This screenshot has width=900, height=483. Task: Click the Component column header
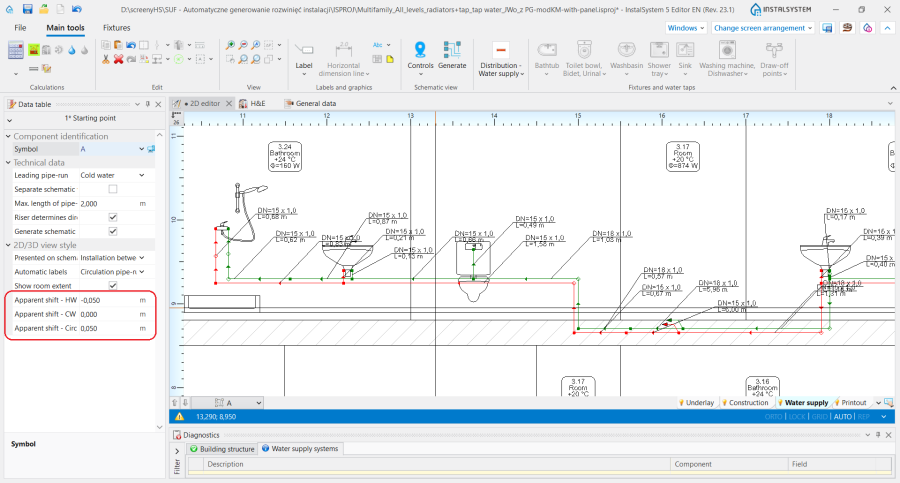[729, 464]
